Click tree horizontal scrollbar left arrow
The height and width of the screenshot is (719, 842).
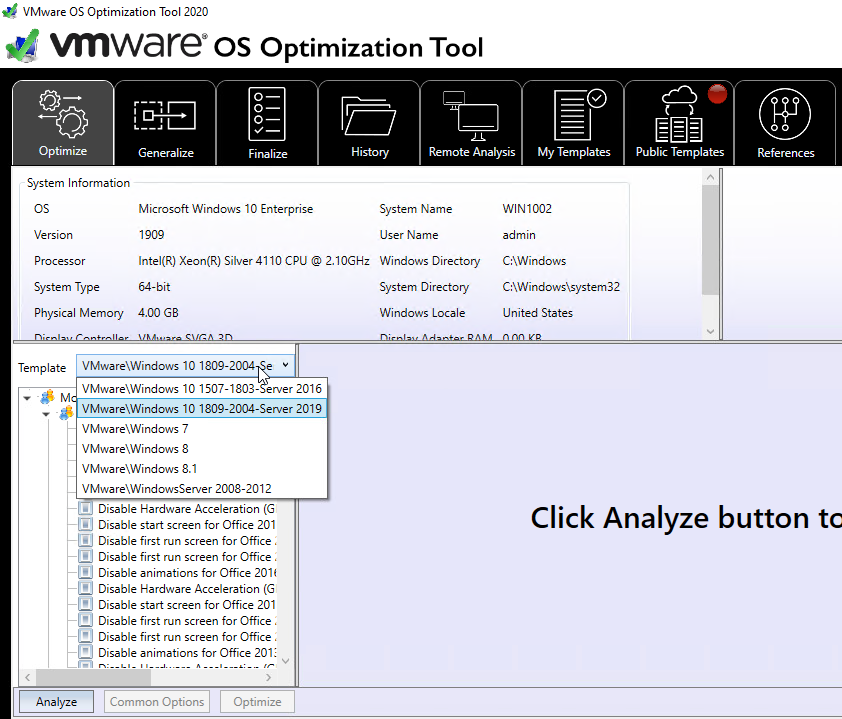pyautogui.click(x=27, y=677)
